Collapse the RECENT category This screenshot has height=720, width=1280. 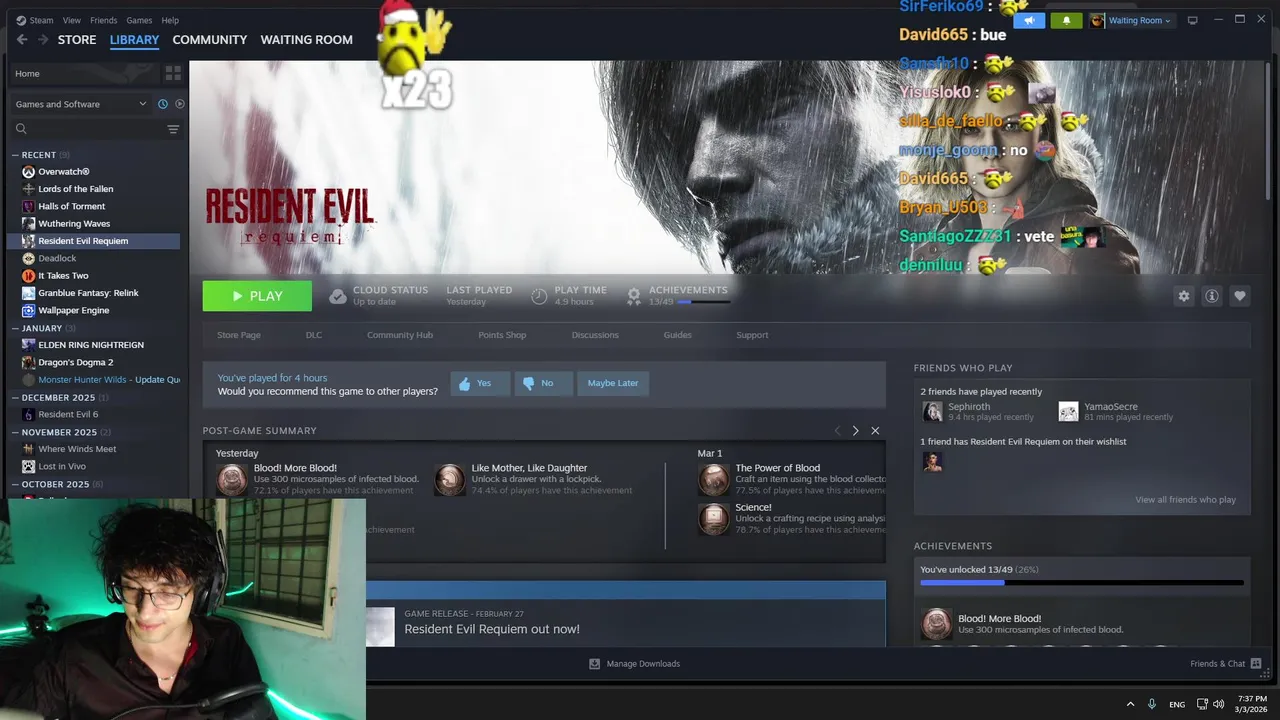pos(16,155)
